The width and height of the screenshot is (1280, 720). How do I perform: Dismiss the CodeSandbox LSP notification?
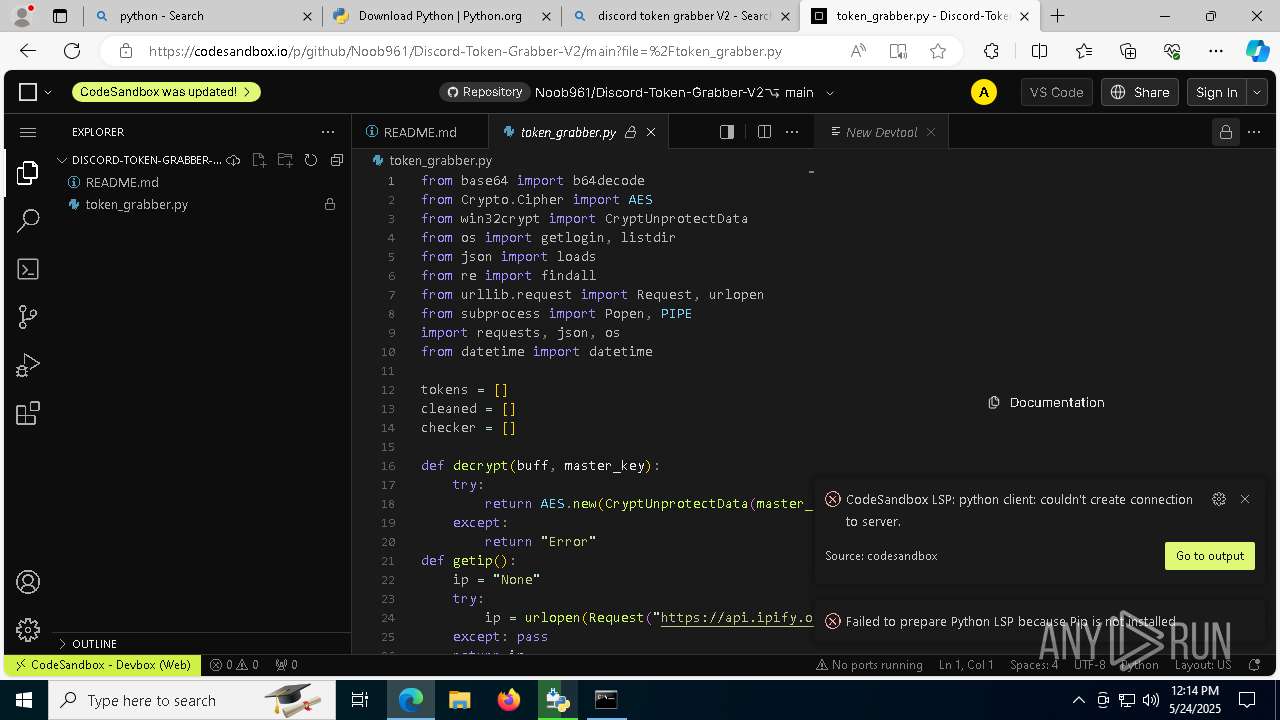coord(1245,499)
